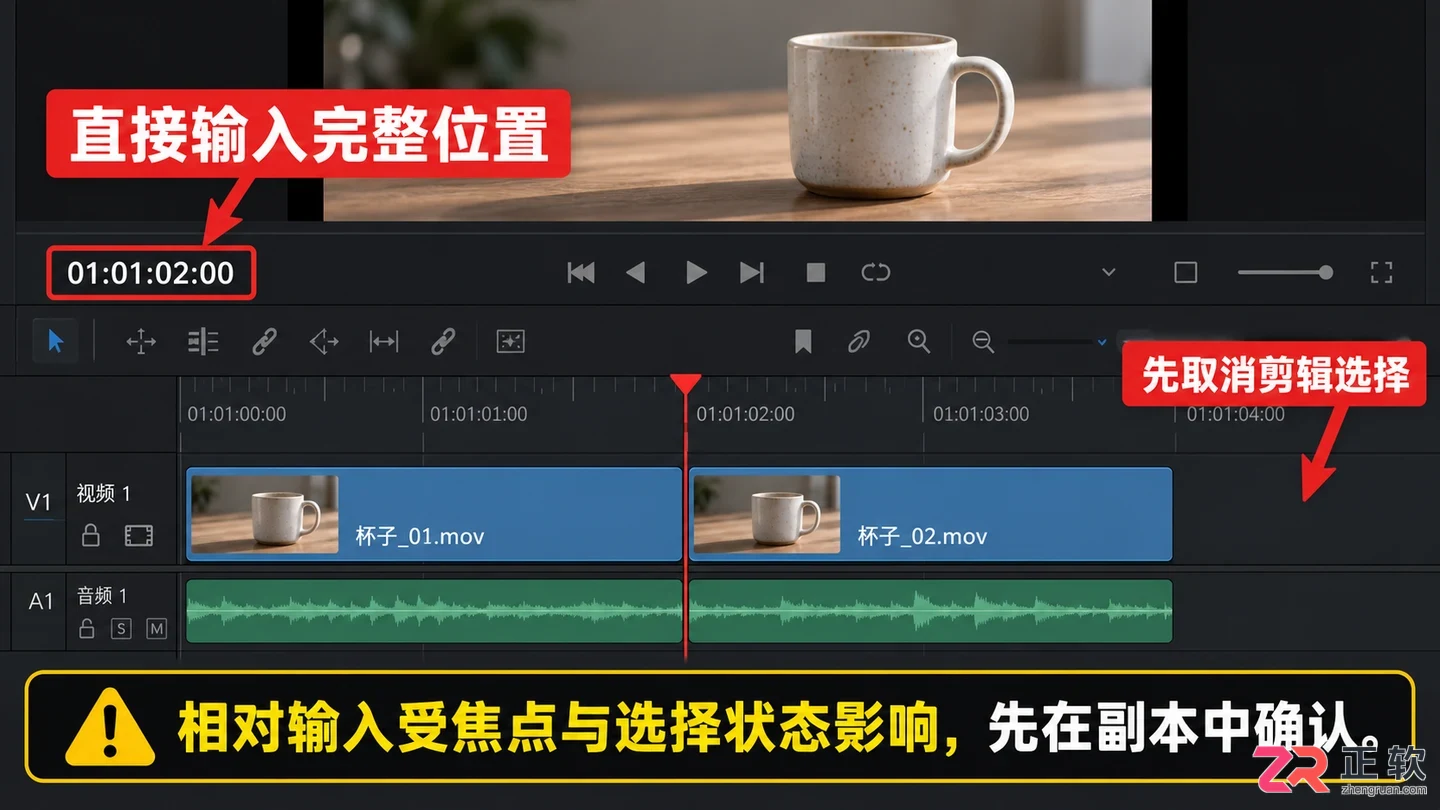Select the dynamic trim diamond-arrow tool
The image size is (1440, 810).
coord(325,342)
